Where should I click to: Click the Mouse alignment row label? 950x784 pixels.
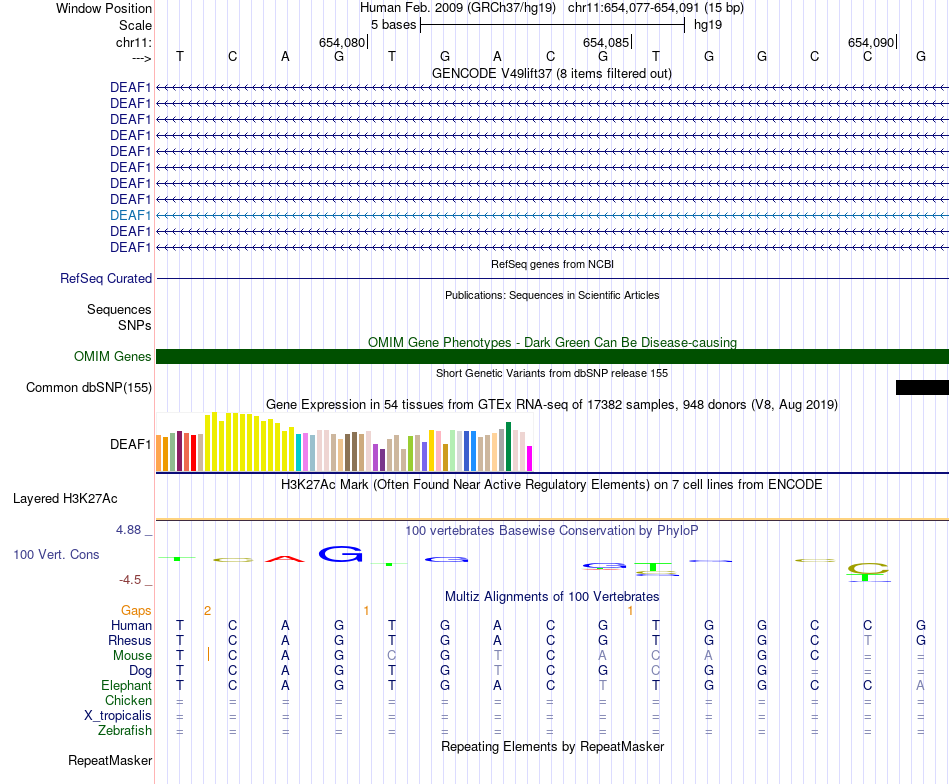point(132,656)
